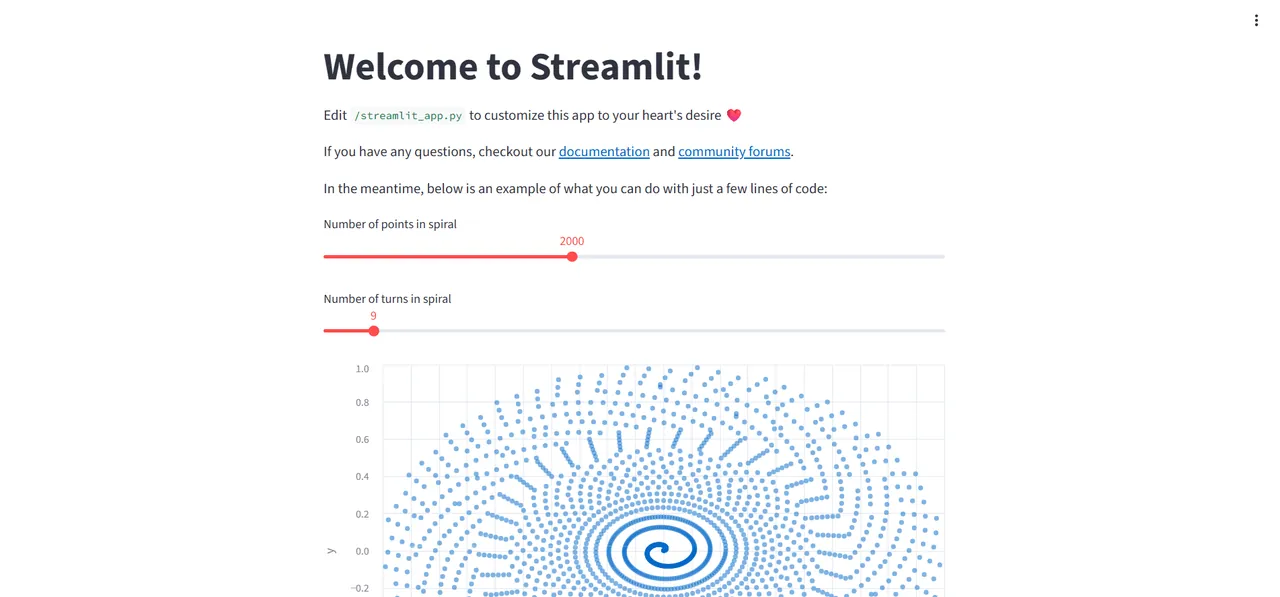Click the red value 9 above turns slider
The height and width of the screenshot is (597, 1280).
coord(374,316)
